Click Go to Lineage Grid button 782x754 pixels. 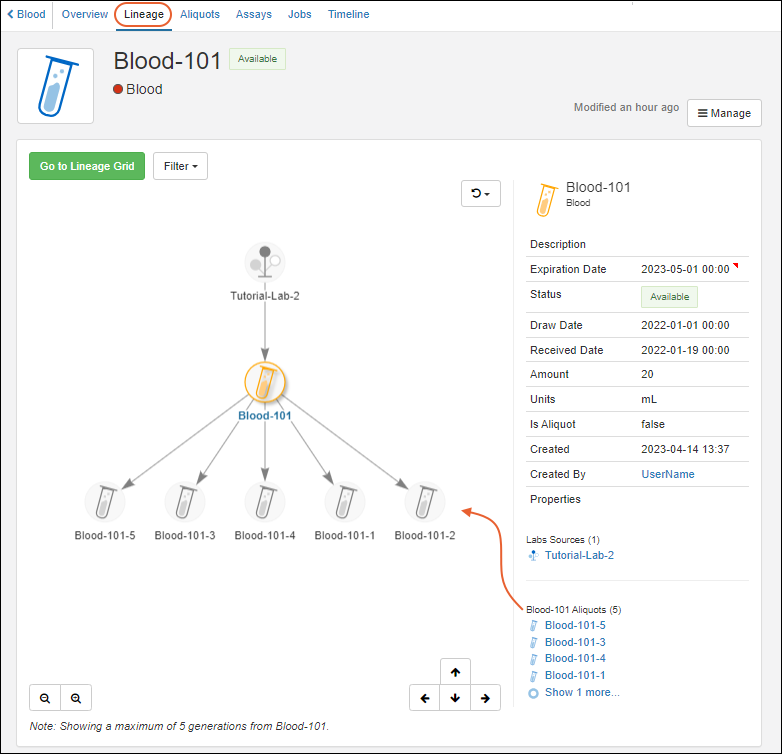[87, 166]
